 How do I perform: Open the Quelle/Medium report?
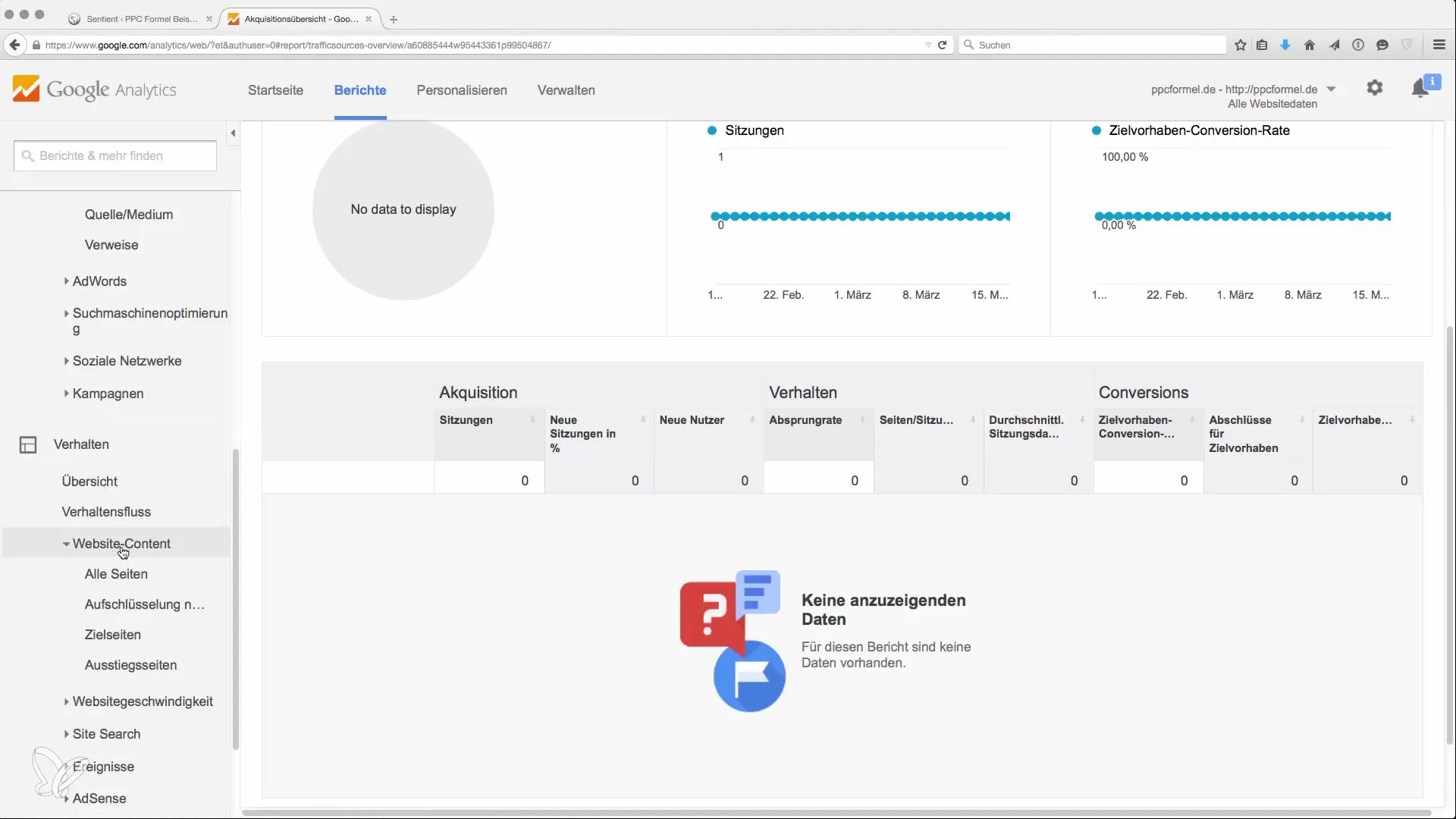129,215
